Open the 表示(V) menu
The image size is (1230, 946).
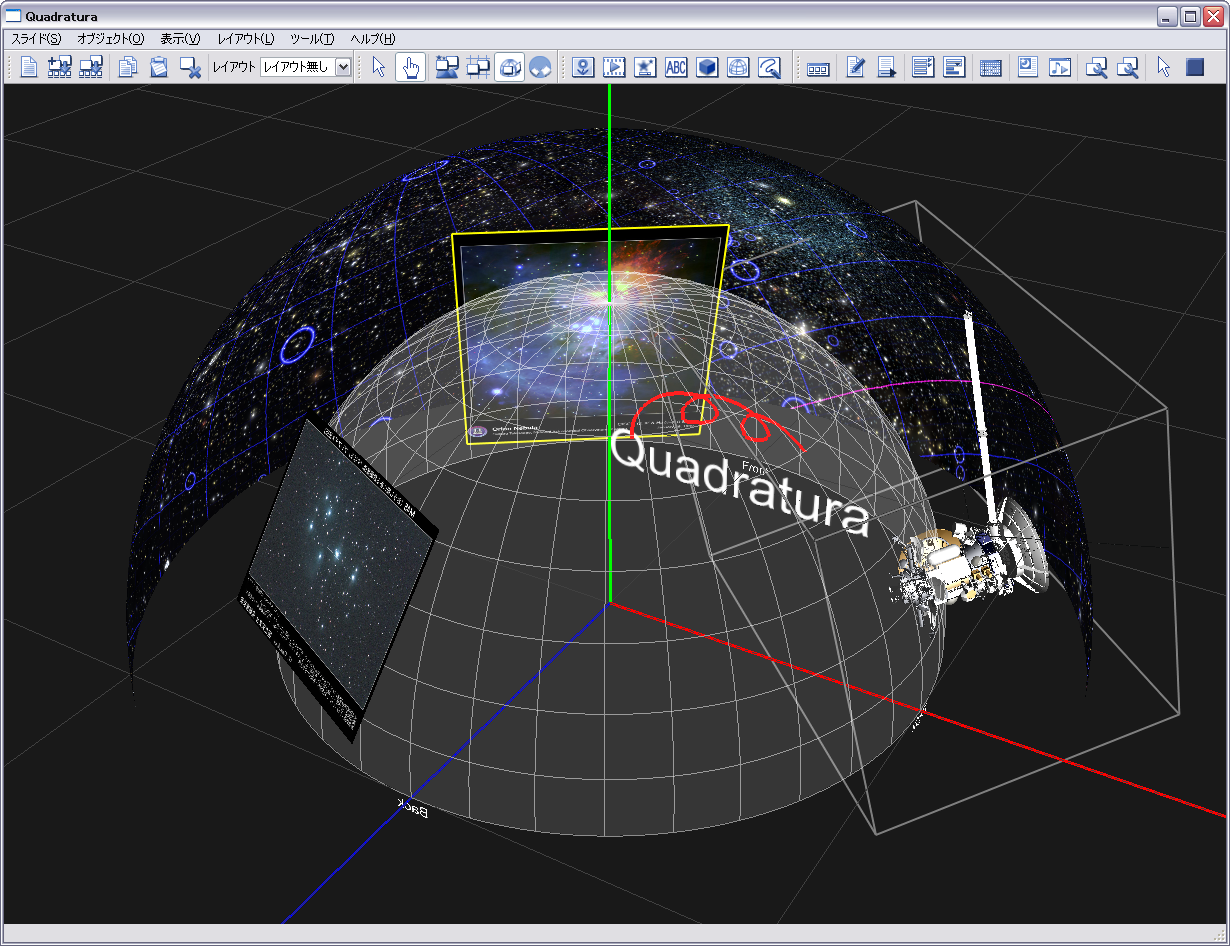pos(181,39)
